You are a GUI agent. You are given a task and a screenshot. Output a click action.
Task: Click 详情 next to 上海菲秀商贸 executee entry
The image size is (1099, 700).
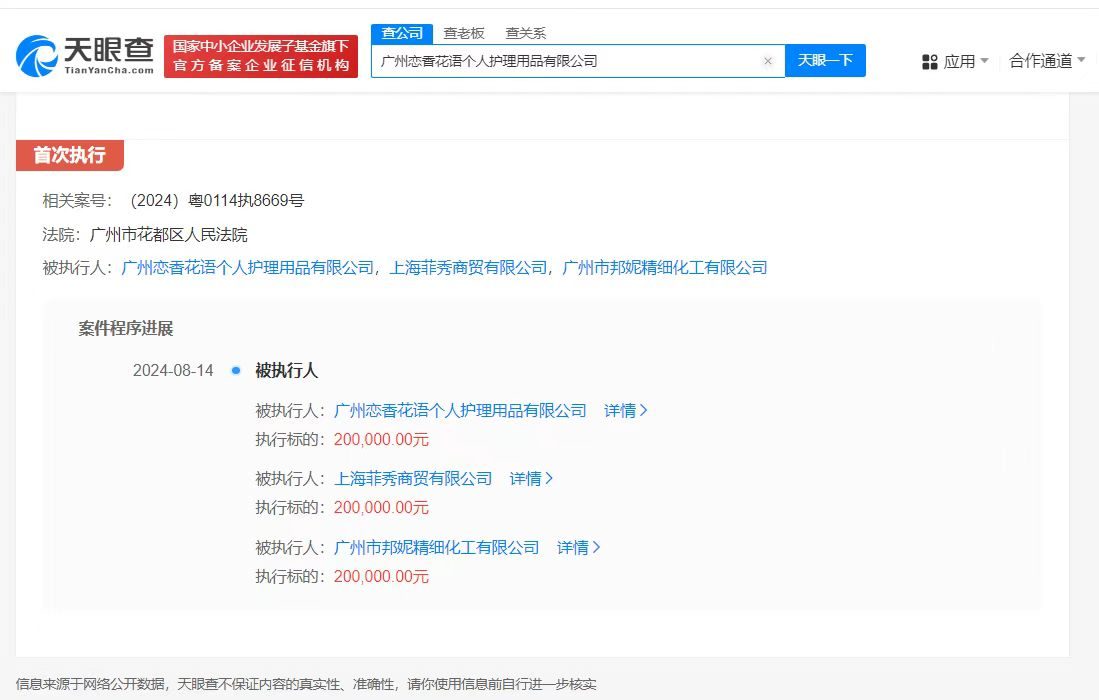click(530, 478)
